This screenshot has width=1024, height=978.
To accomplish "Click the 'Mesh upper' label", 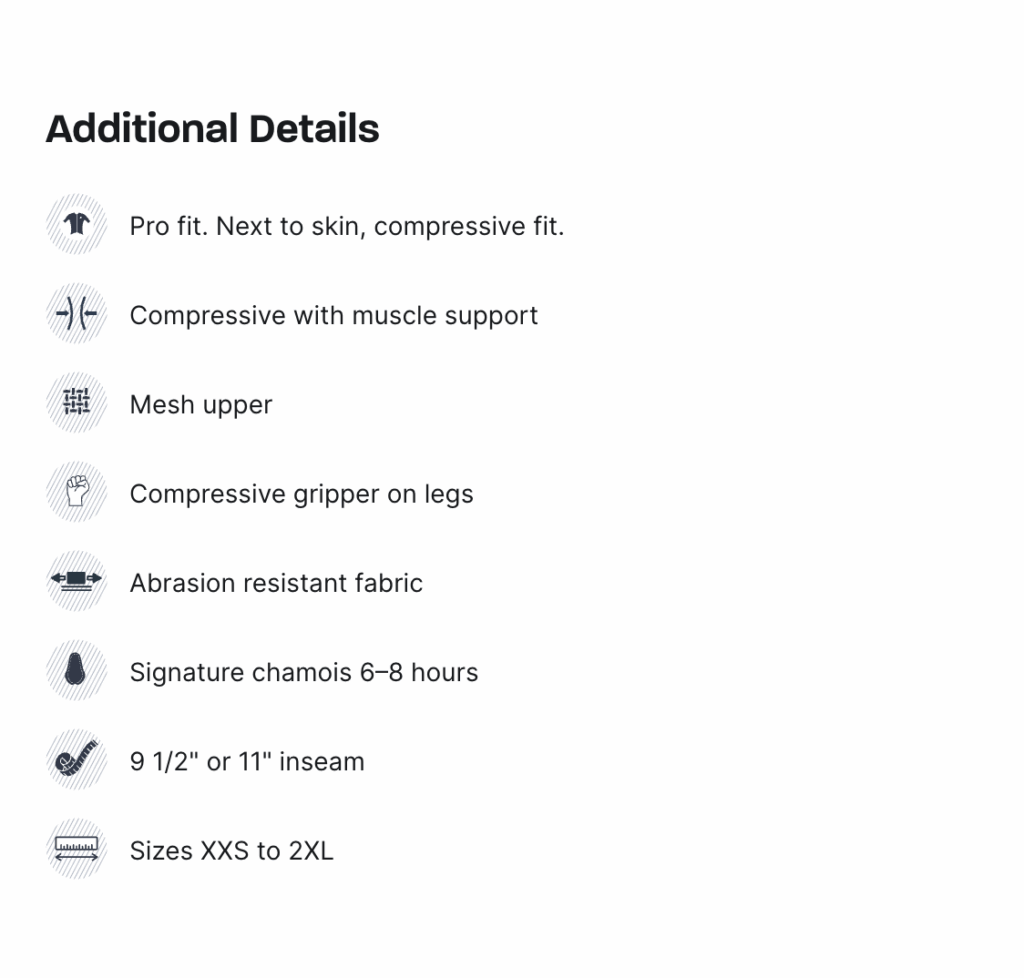I will tap(201, 405).
